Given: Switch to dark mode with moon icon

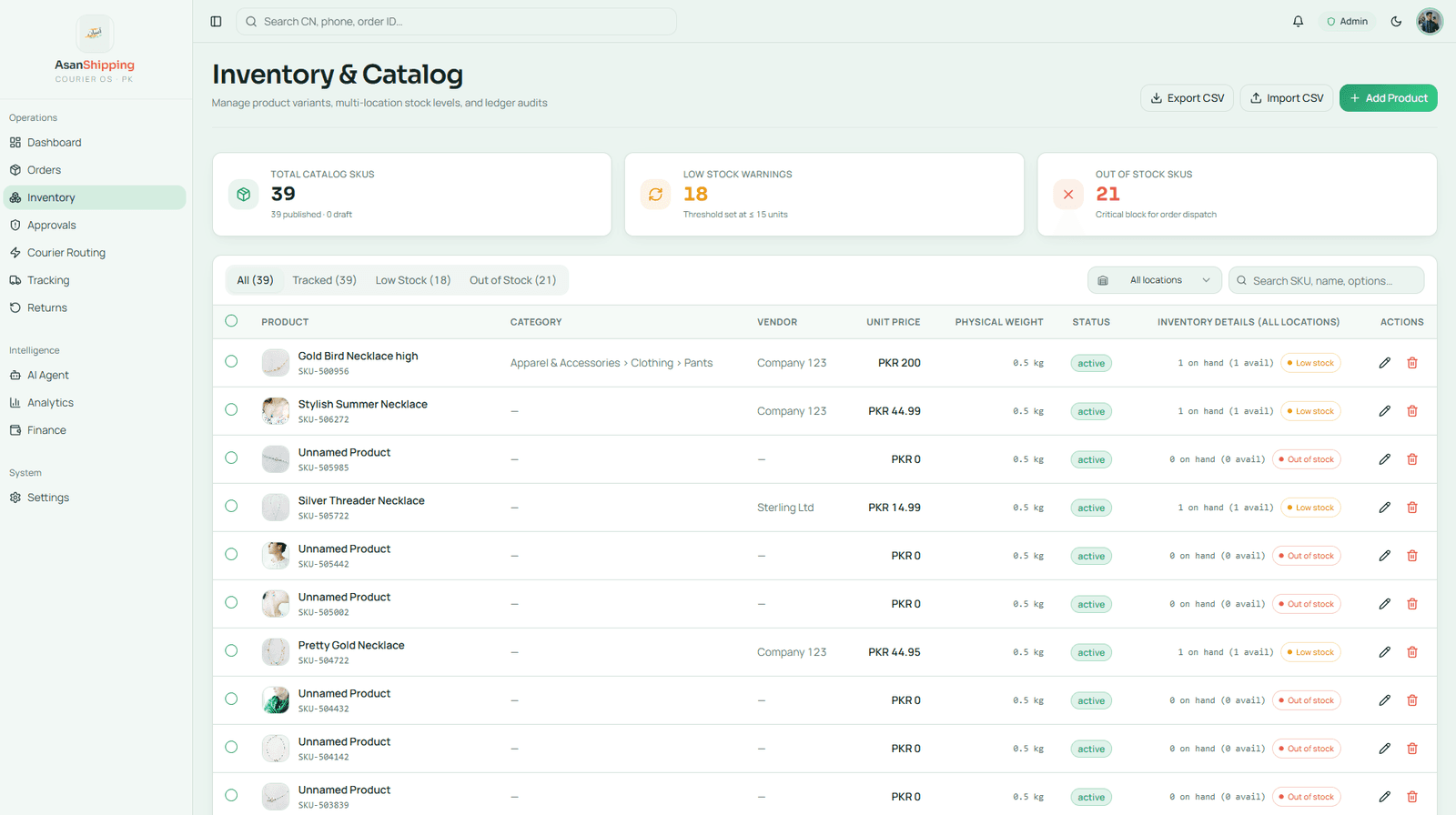Looking at the screenshot, I should 1396,22.
